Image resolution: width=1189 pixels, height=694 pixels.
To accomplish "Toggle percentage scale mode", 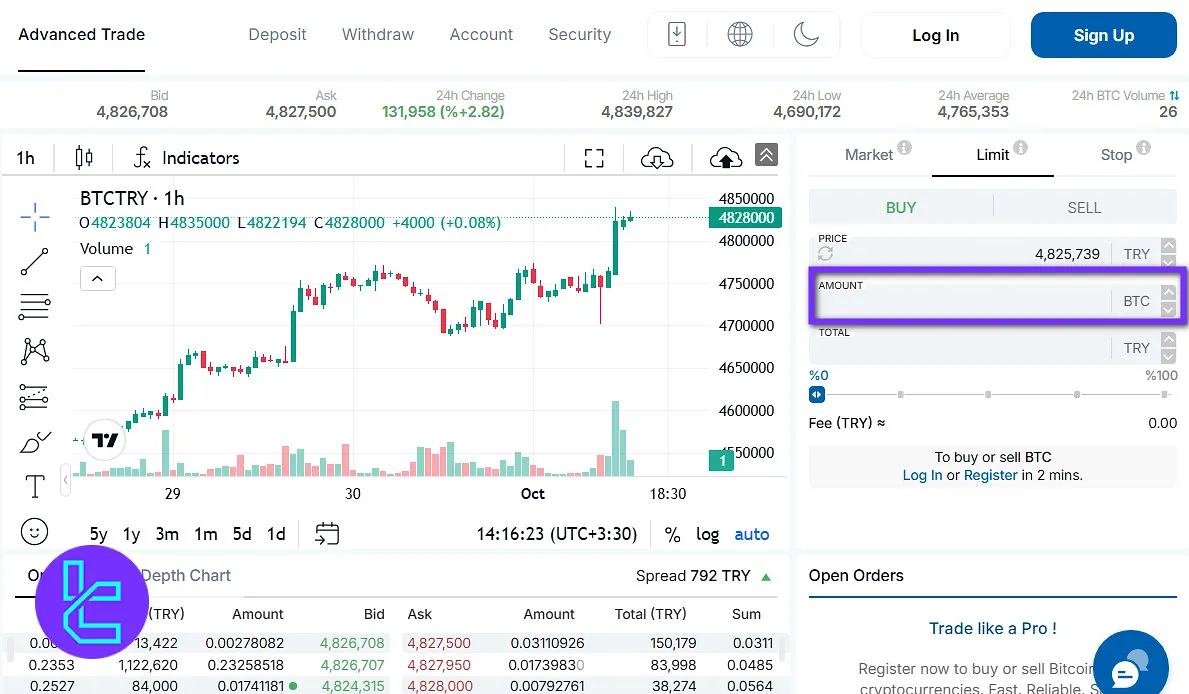I will click(673, 534).
